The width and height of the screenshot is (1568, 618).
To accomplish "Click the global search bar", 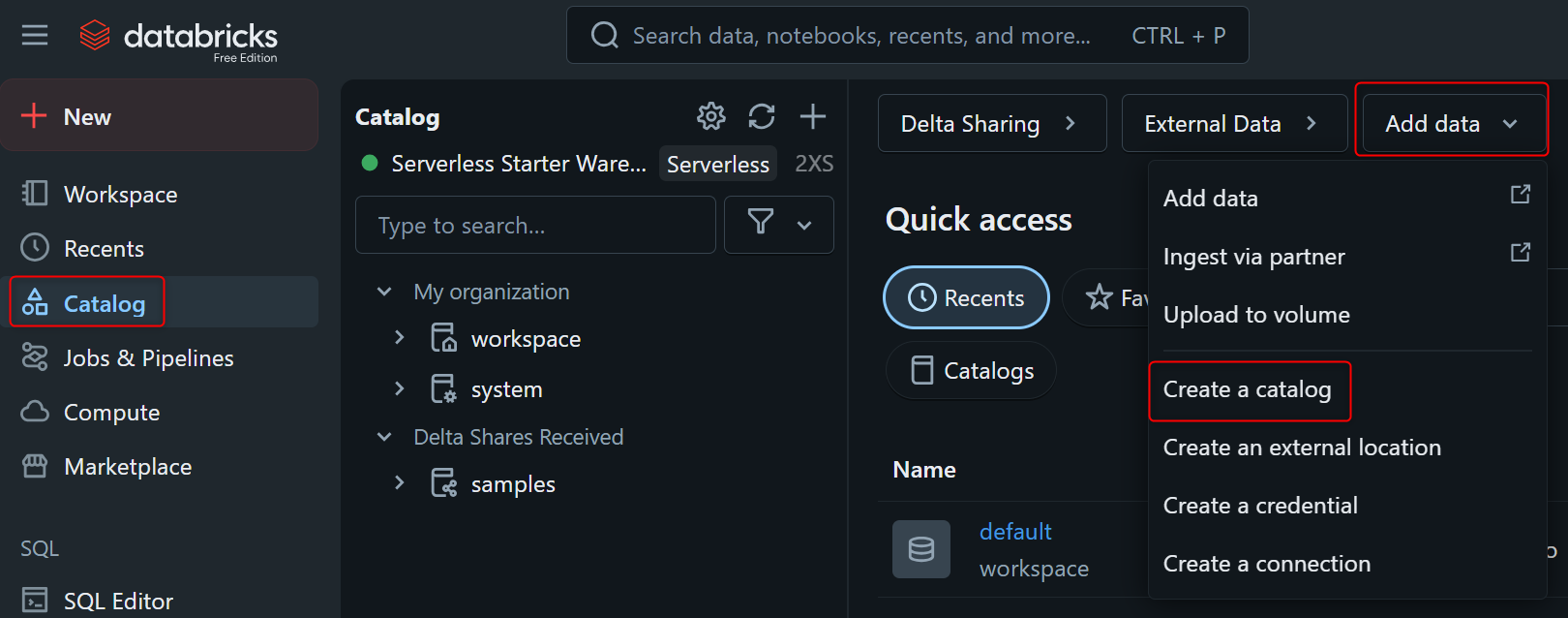I will (907, 36).
